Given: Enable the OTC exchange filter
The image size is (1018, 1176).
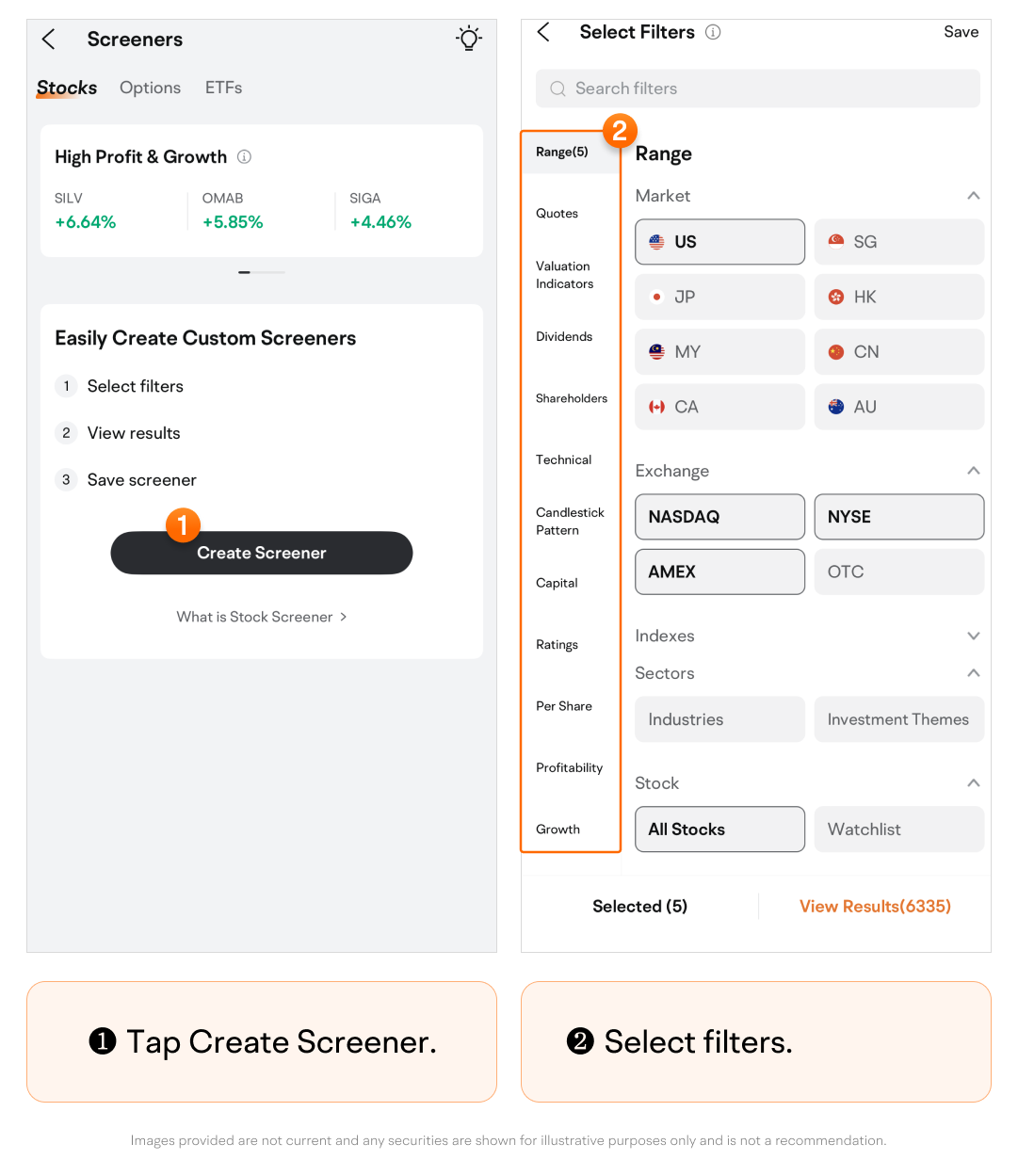Looking at the screenshot, I should click(x=898, y=572).
